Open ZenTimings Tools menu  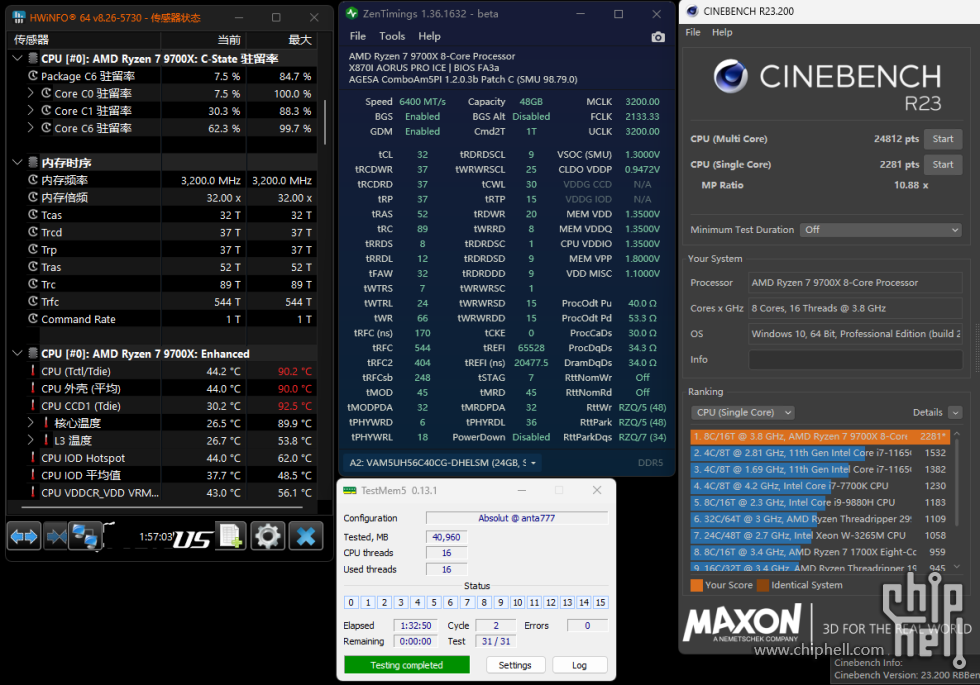point(392,36)
